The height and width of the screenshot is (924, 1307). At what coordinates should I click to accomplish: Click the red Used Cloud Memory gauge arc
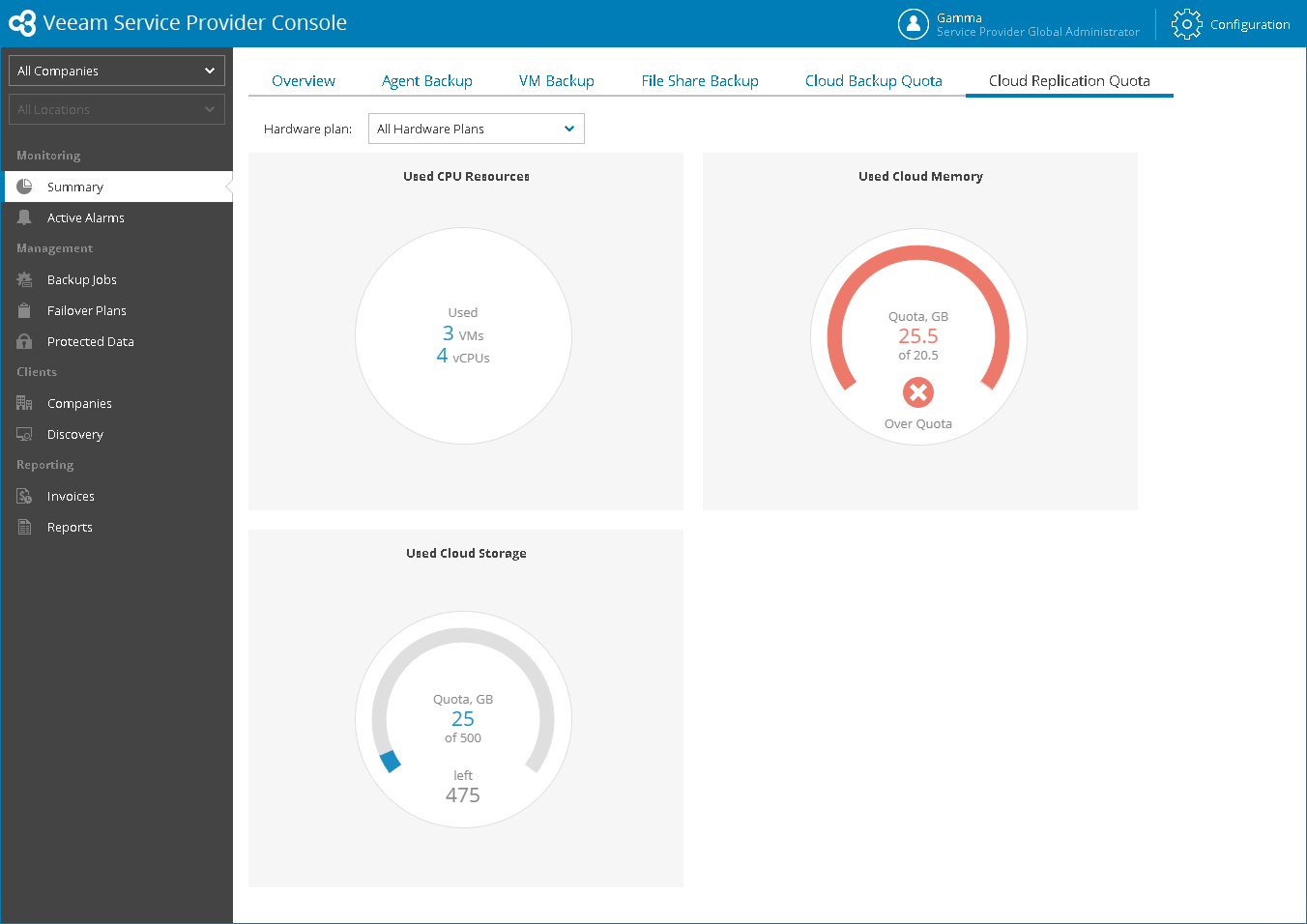(918, 253)
